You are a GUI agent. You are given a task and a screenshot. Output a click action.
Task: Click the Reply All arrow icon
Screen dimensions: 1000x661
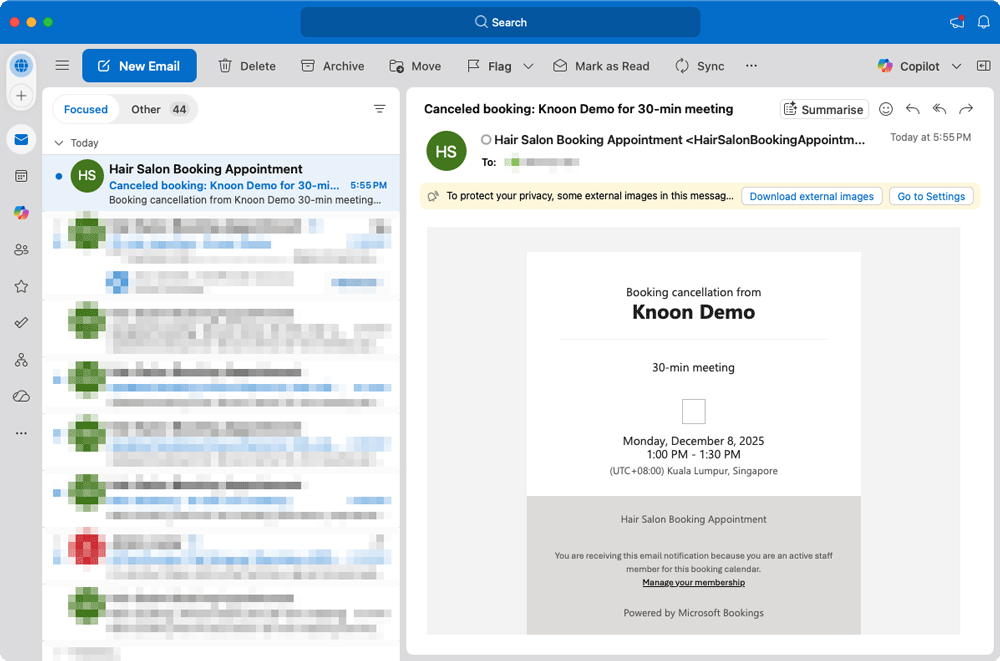pyautogui.click(x=939, y=109)
